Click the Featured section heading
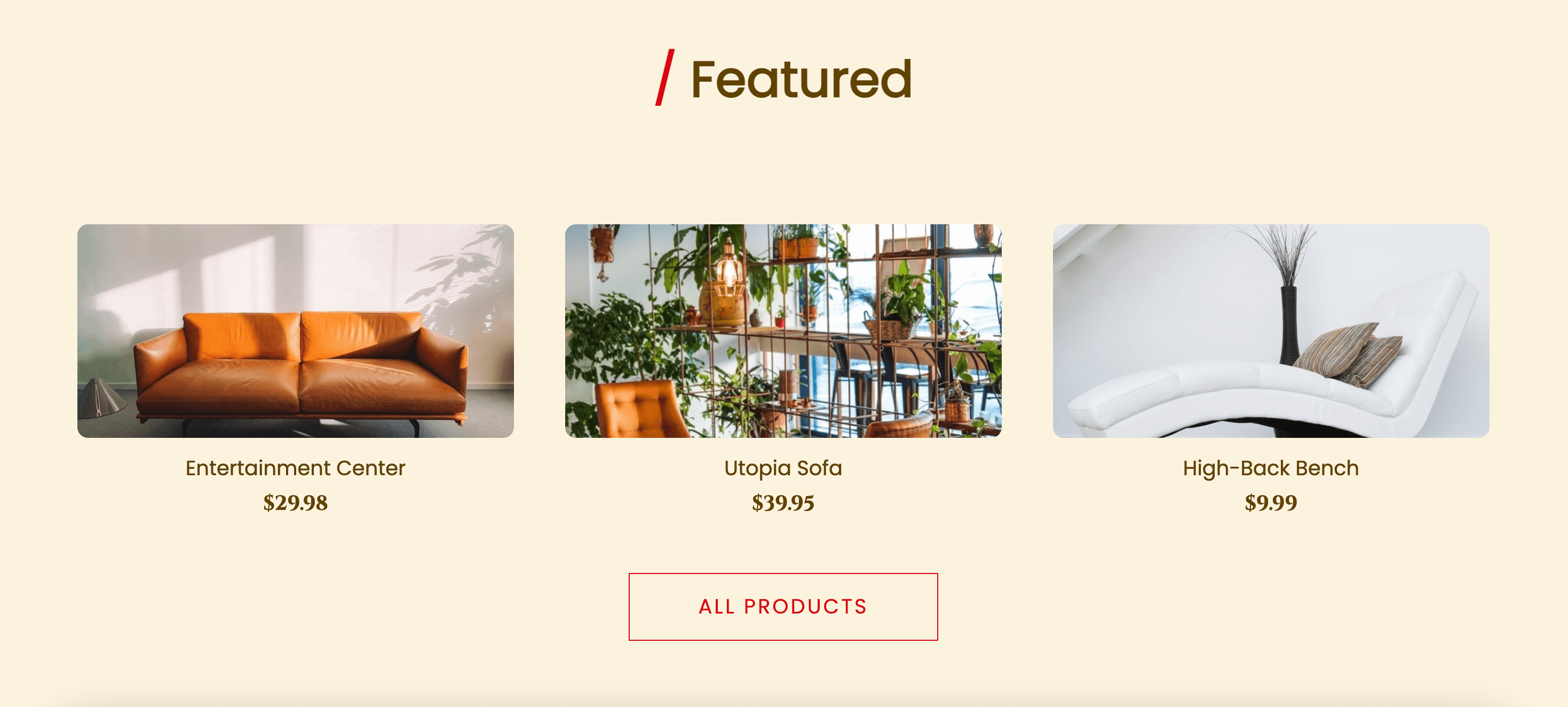 click(x=801, y=79)
